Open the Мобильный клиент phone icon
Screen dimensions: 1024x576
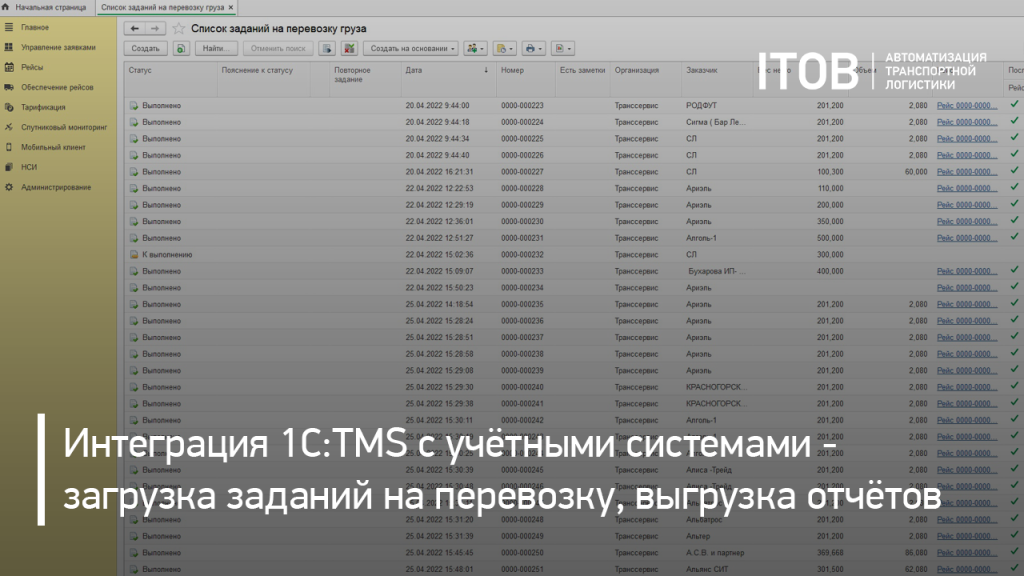pyautogui.click(x=9, y=147)
